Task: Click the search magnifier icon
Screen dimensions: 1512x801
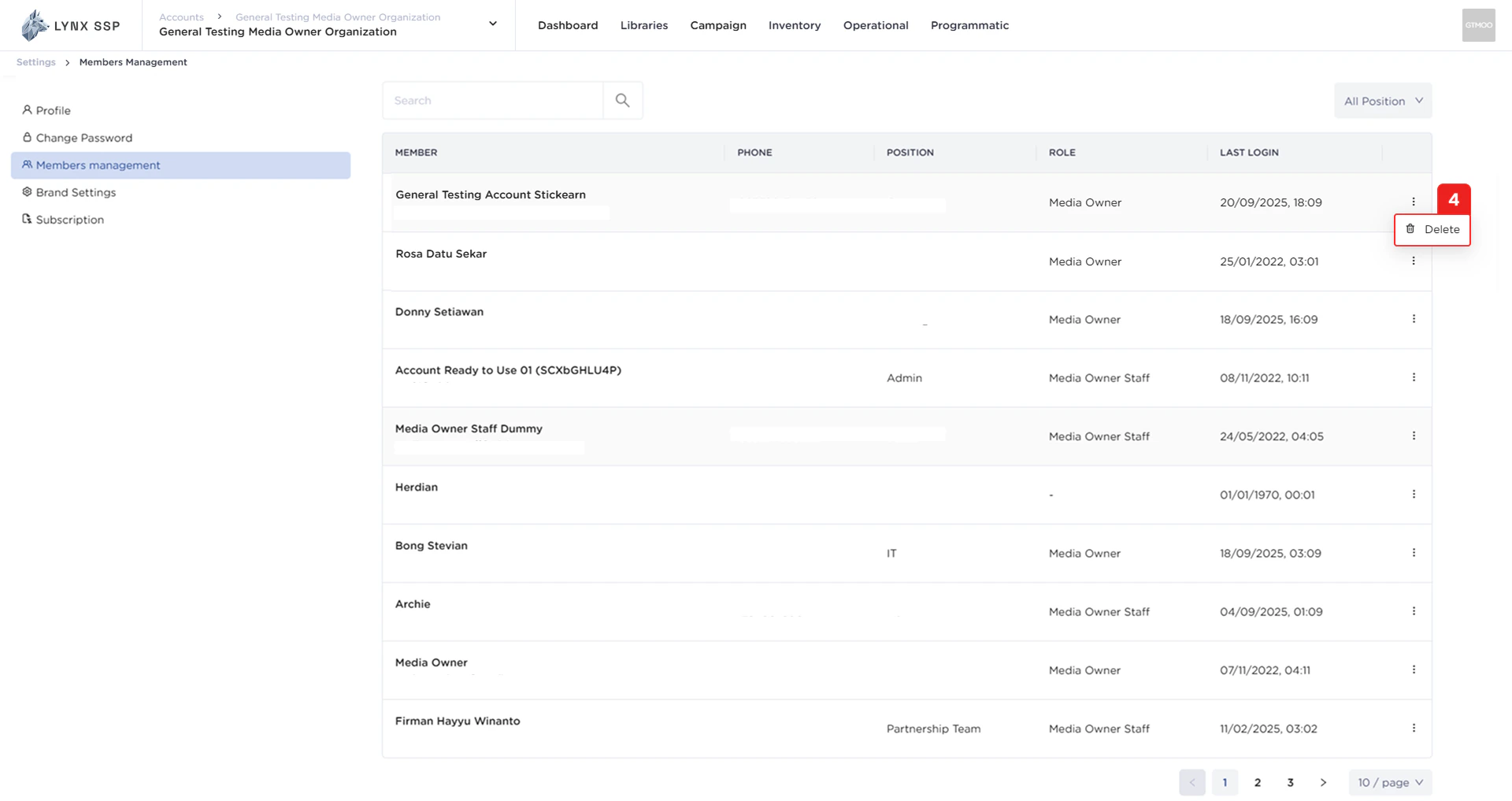Action: coord(622,101)
